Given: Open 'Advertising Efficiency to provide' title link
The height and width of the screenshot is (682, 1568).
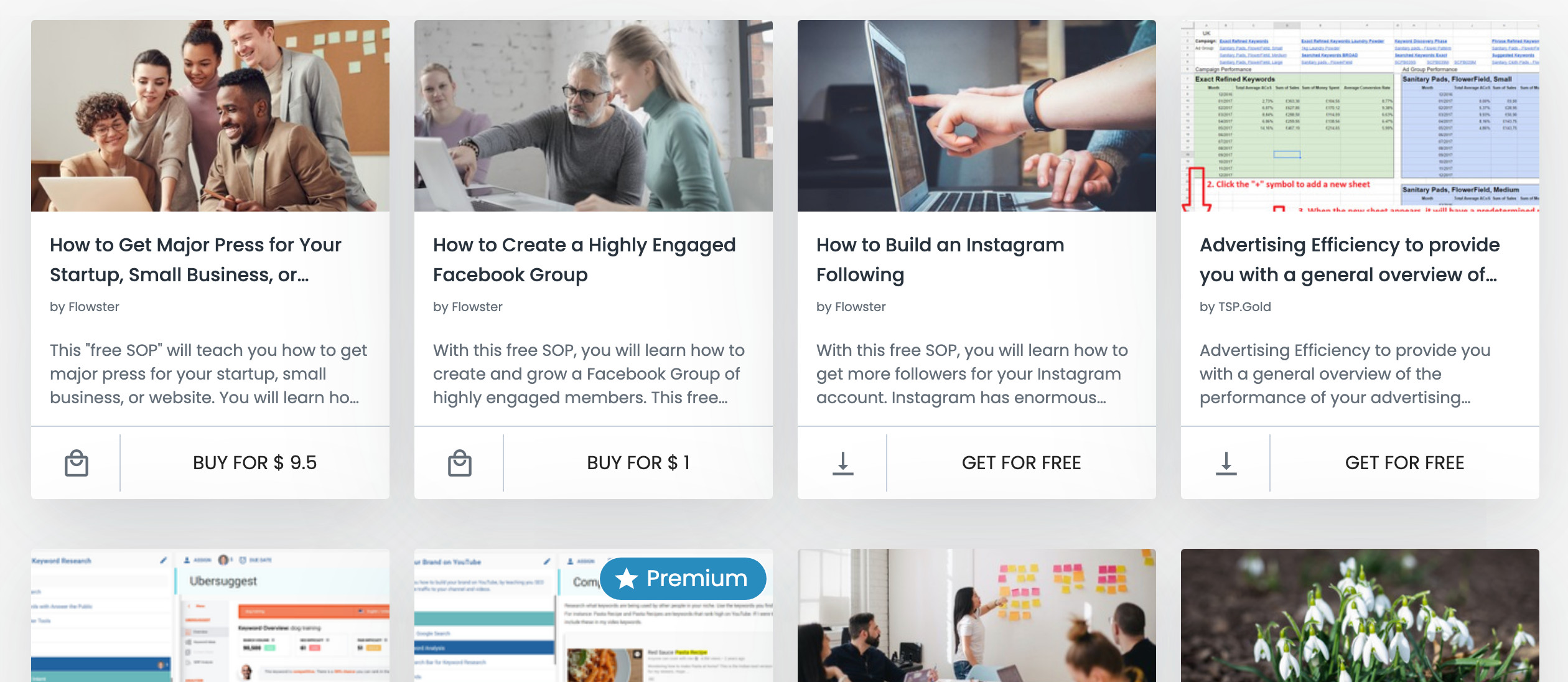Looking at the screenshot, I should click(1350, 259).
